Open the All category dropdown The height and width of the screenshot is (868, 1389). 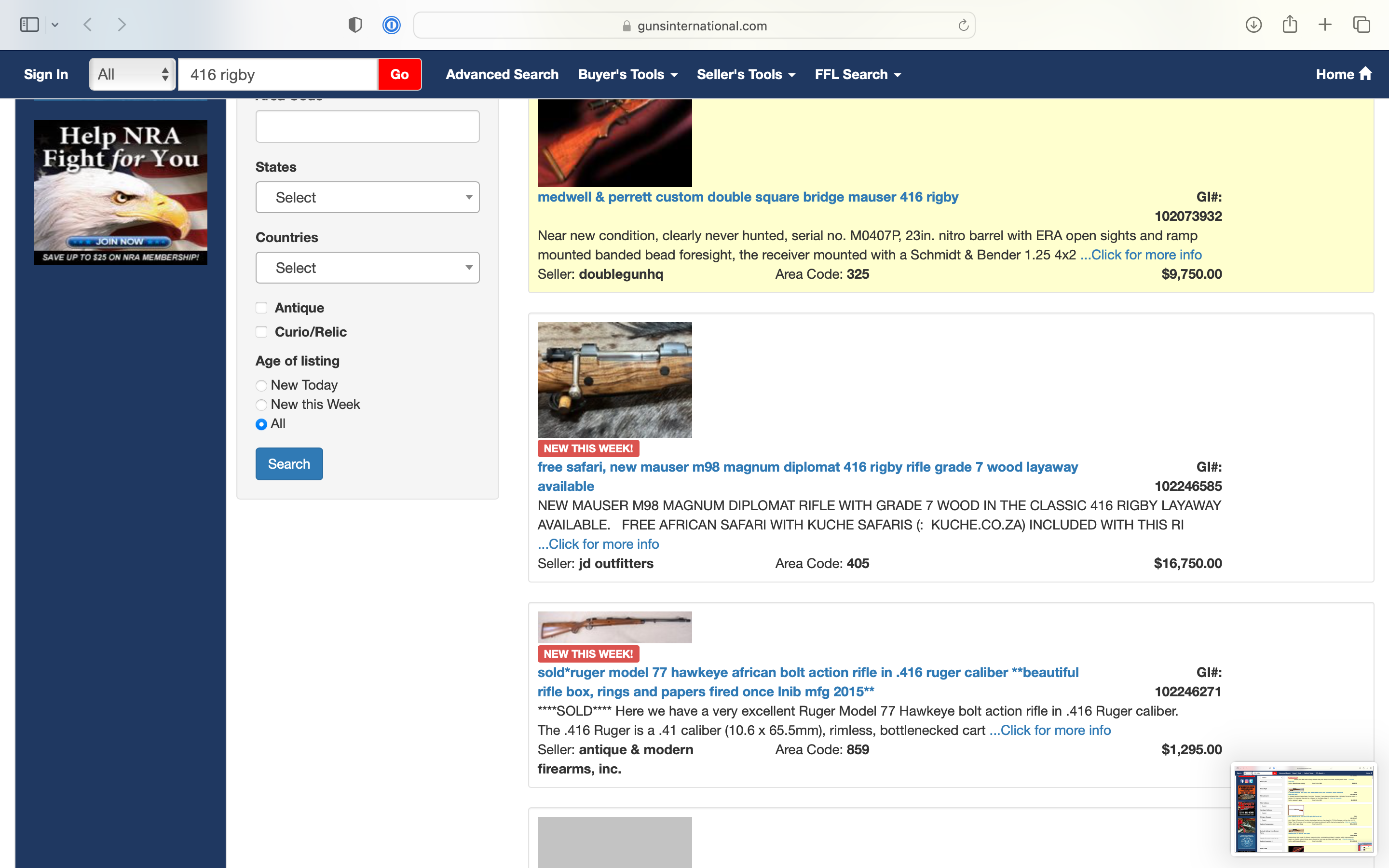click(x=133, y=74)
